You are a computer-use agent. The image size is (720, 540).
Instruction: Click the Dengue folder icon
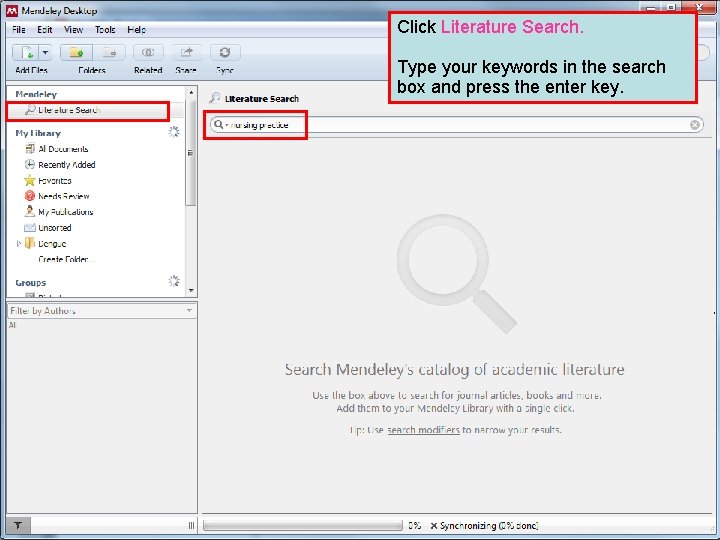(30, 243)
